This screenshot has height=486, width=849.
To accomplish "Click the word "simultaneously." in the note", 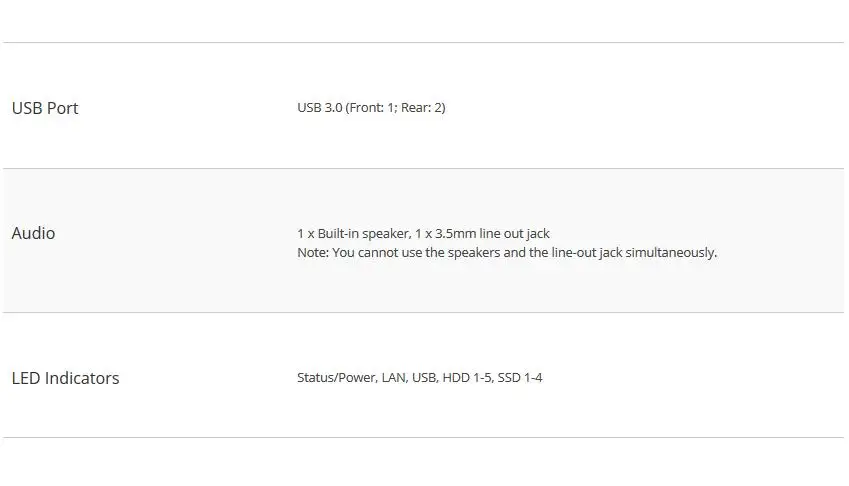I will click(671, 253).
